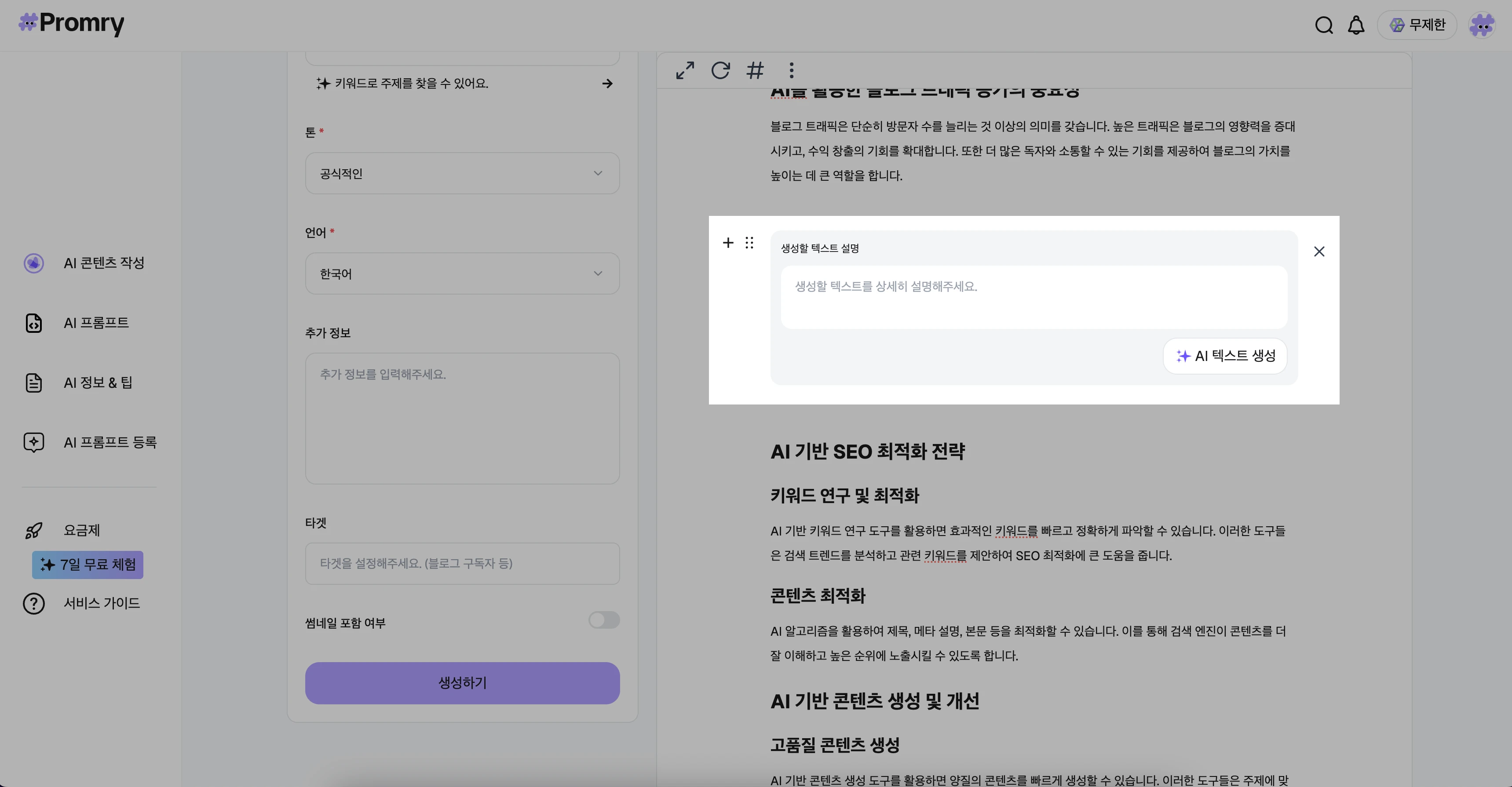Image resolution: width=1512 pixels, height=787 pixels.
Task: Click the AI 콘텐츠 작성 sidebar icon
Action: (x=33, y=263)
